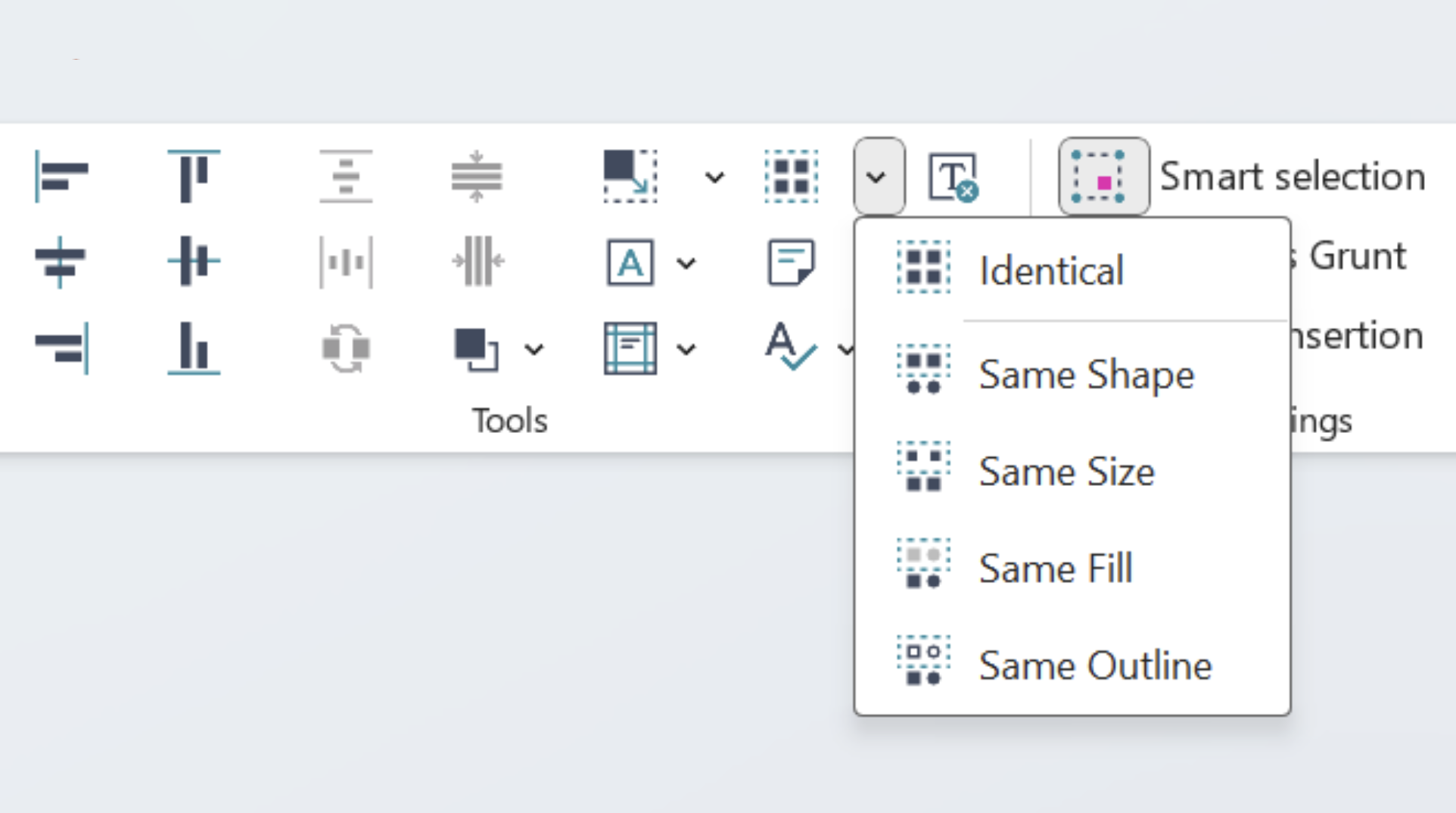The image size is (1456, 813).
Task: Click the Align Top icon
Action: click(194, 177)
